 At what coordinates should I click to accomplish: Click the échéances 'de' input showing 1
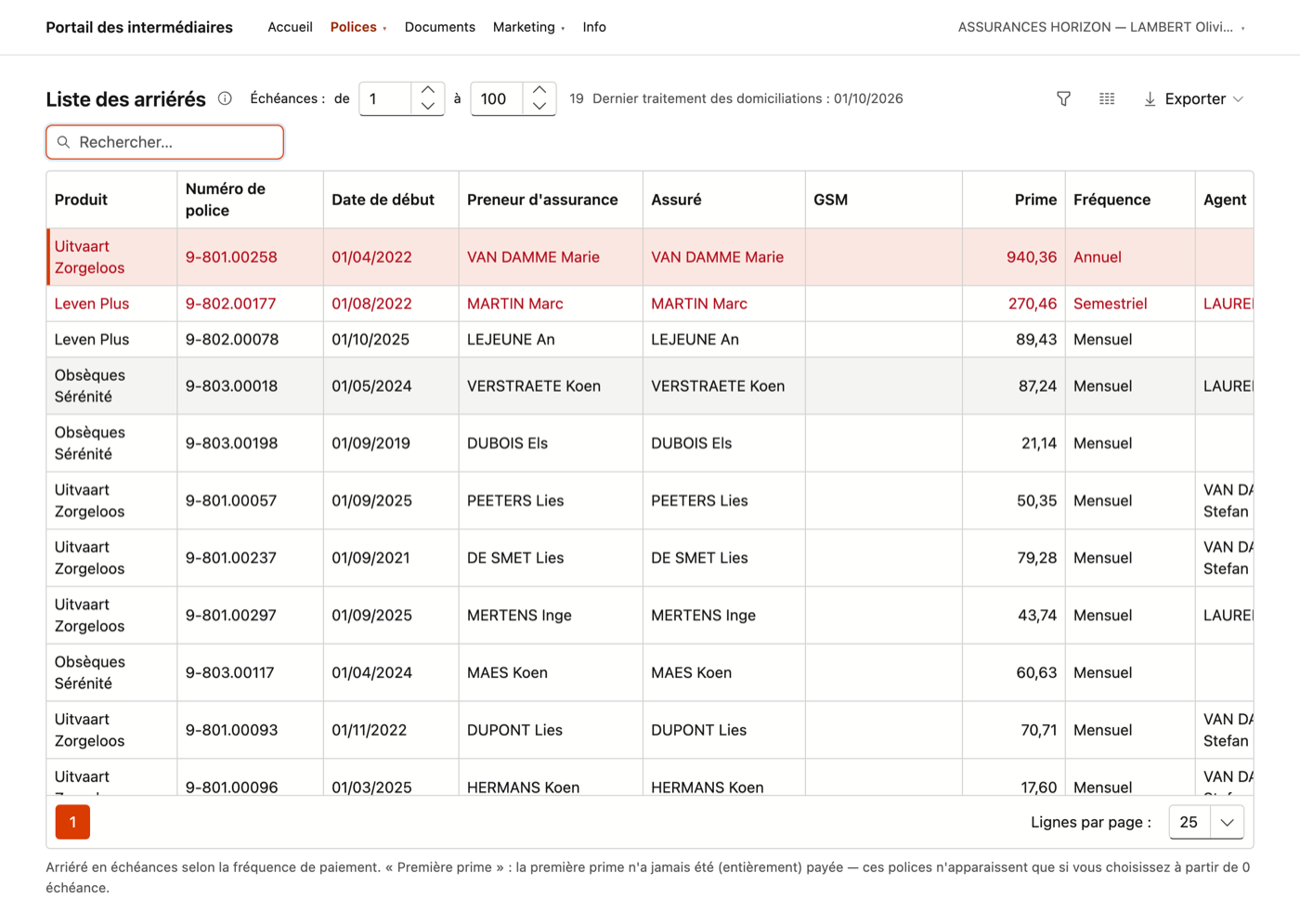pos(385,98)
